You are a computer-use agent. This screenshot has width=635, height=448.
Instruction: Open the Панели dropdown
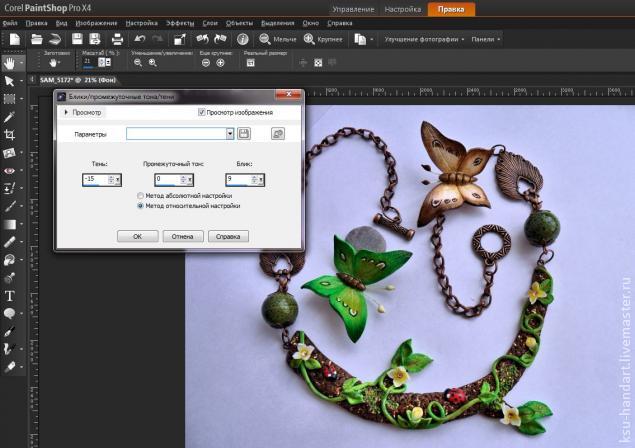tap(486, 39)
